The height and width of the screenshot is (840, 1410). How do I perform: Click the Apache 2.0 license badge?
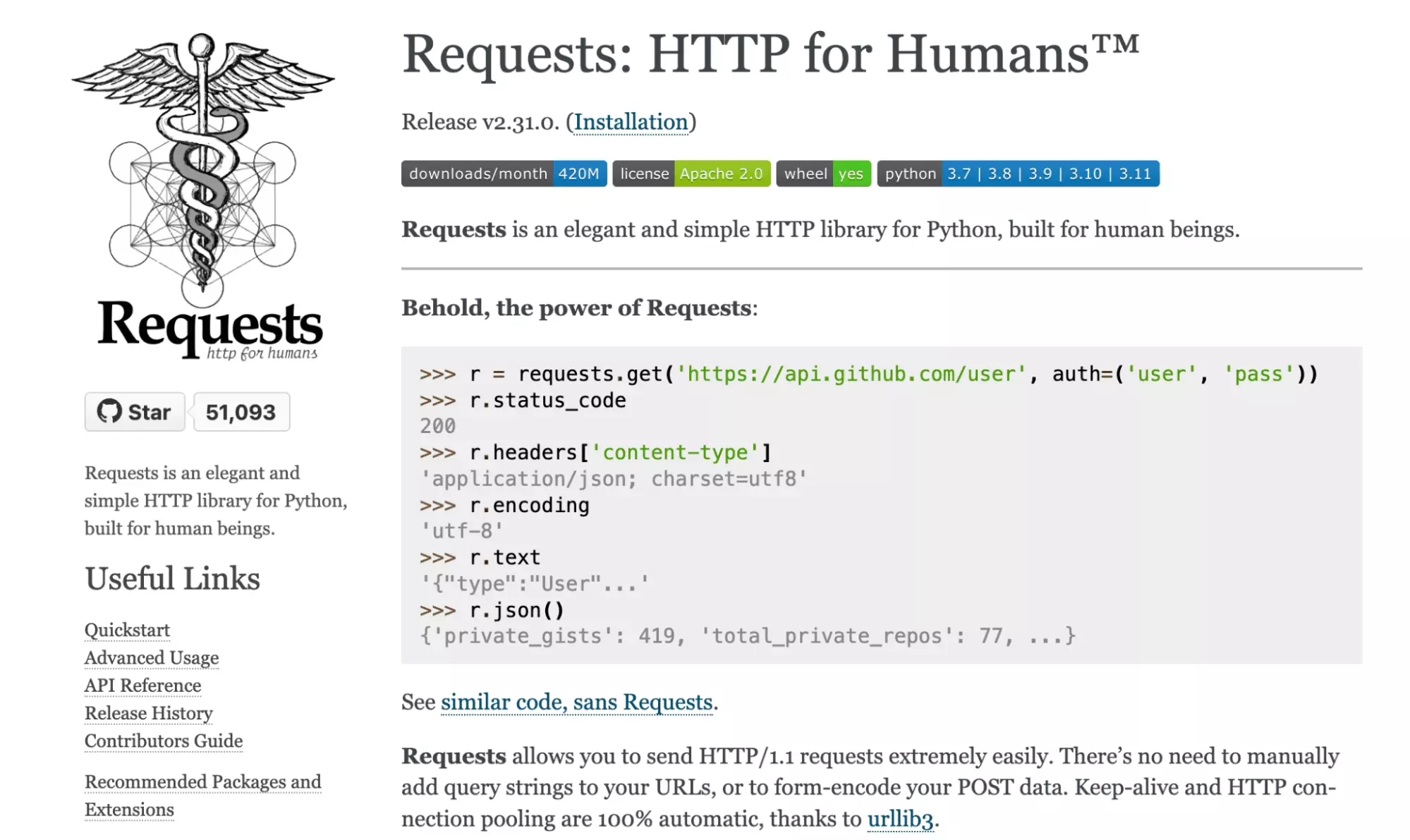click(691, 174)
